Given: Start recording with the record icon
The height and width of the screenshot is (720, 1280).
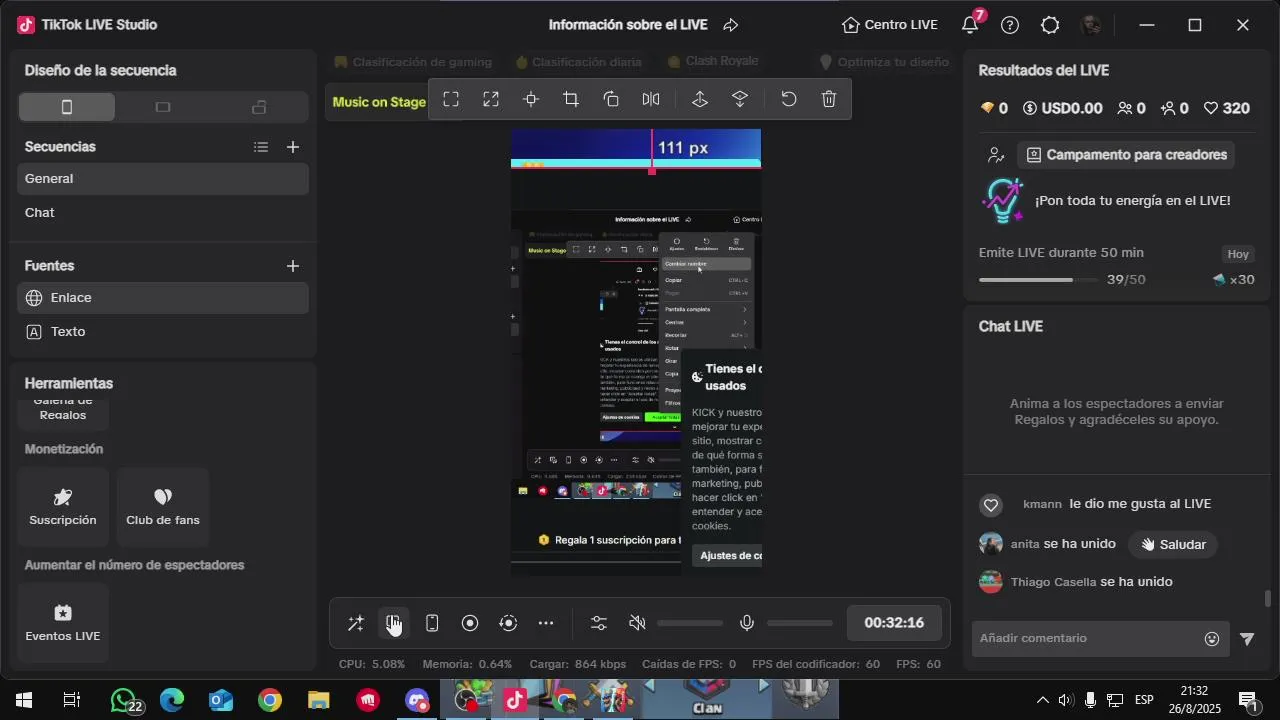Looking at the screenshot, I should coord(470,623).
